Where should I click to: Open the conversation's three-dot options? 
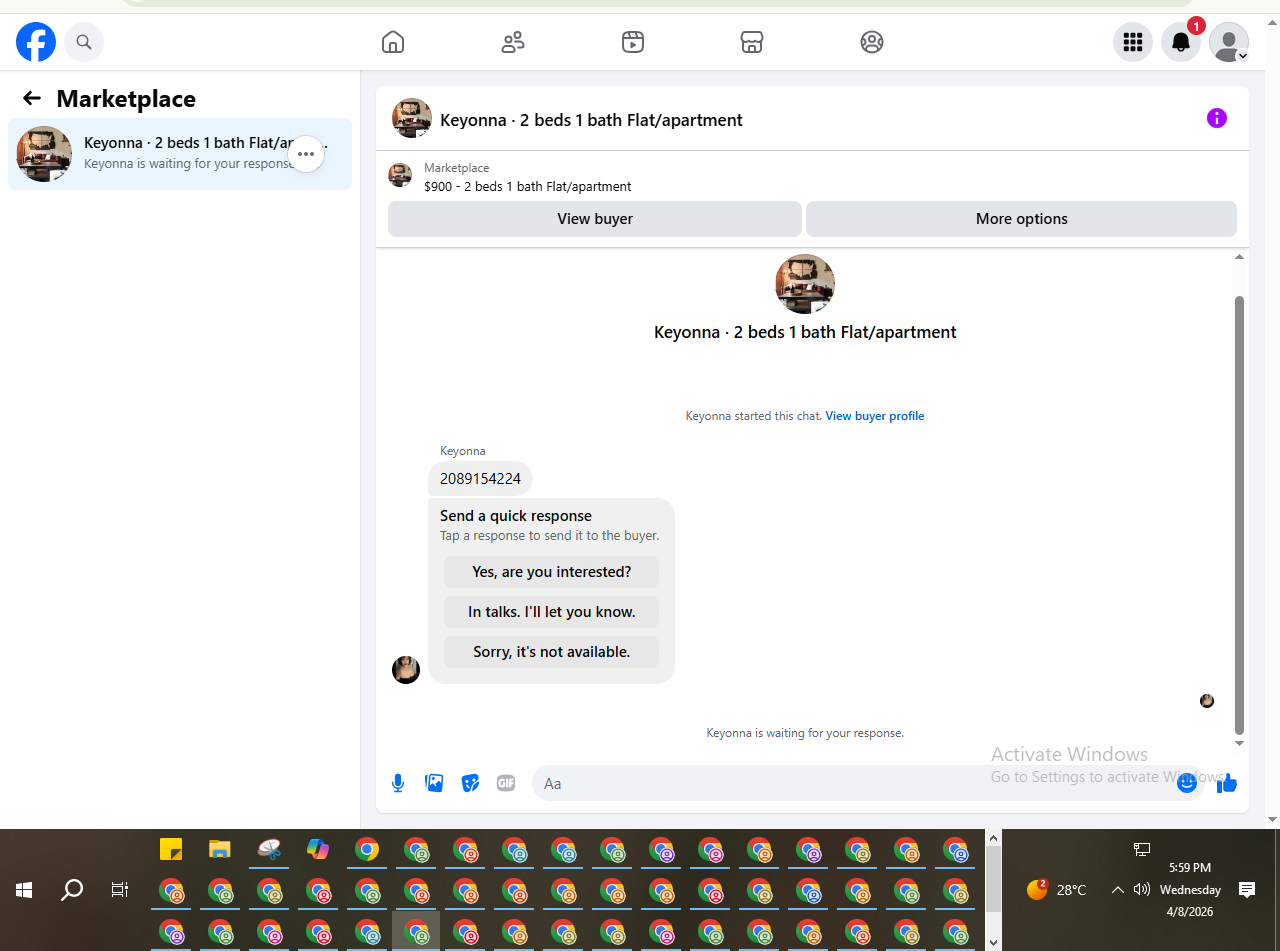point(306,154)
